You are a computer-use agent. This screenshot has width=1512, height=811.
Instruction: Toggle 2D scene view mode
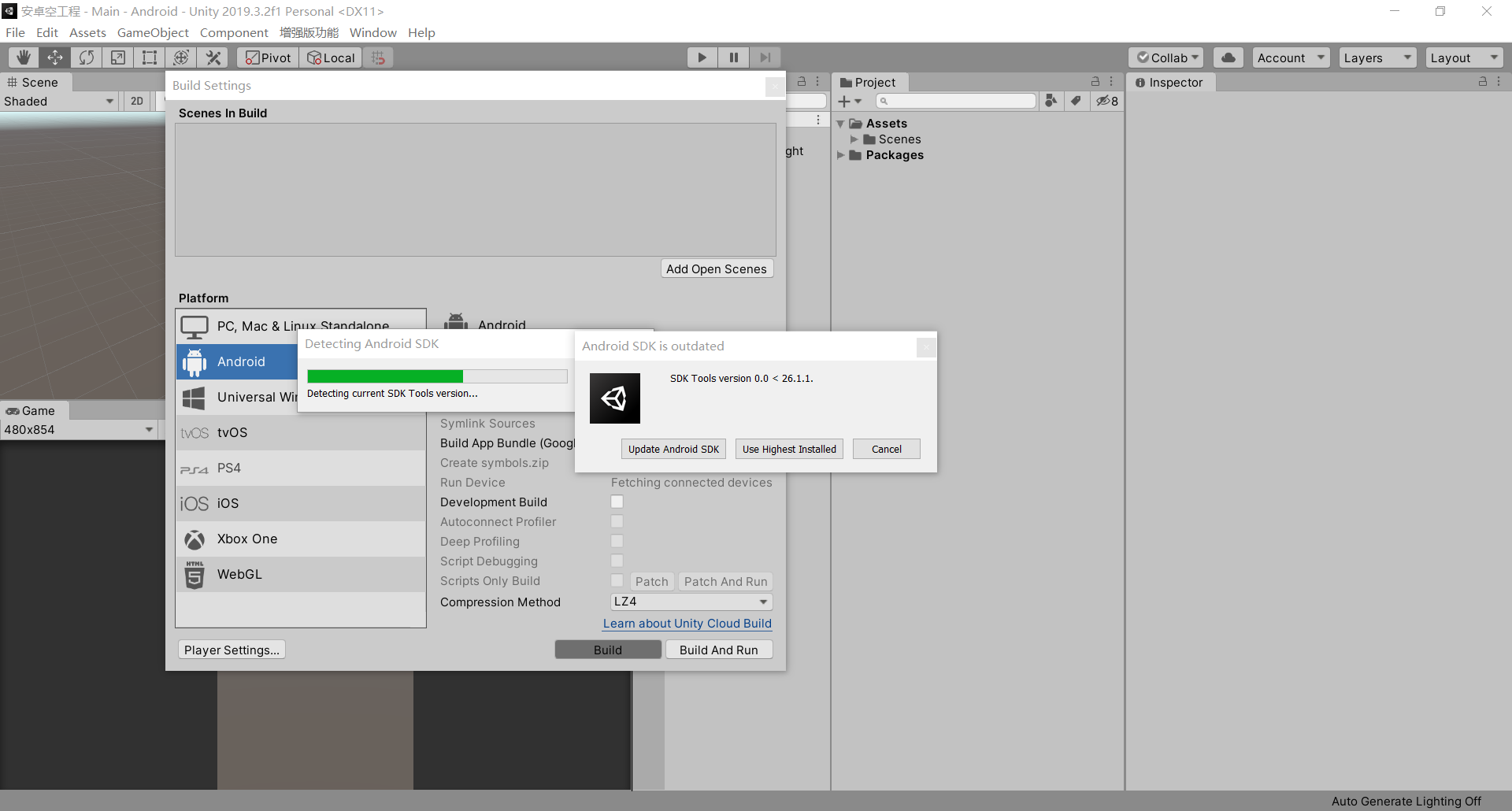point(137,101)
